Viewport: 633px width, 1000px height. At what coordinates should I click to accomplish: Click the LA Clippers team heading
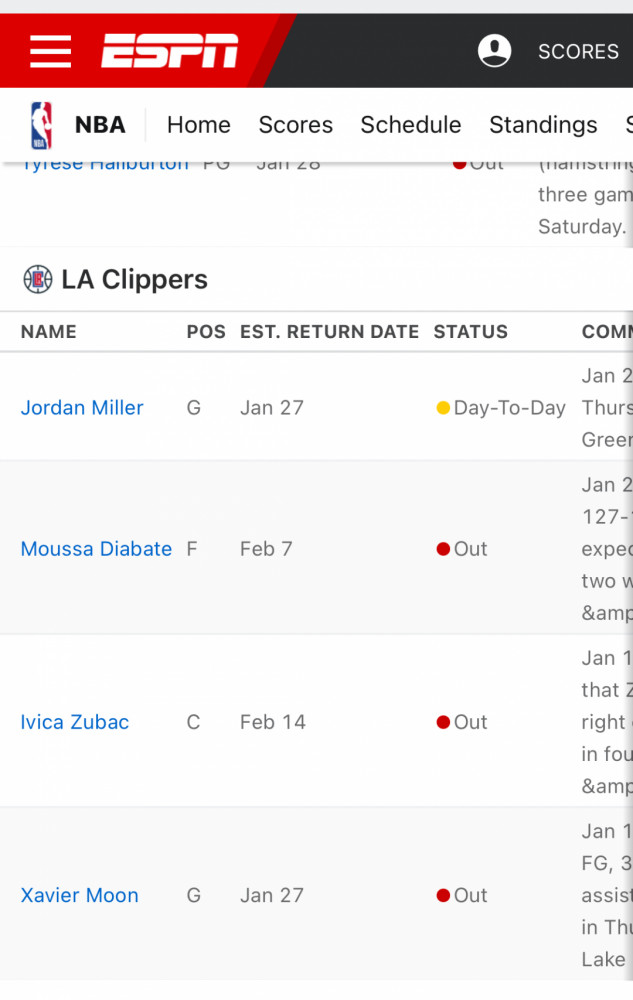point(135,279)
